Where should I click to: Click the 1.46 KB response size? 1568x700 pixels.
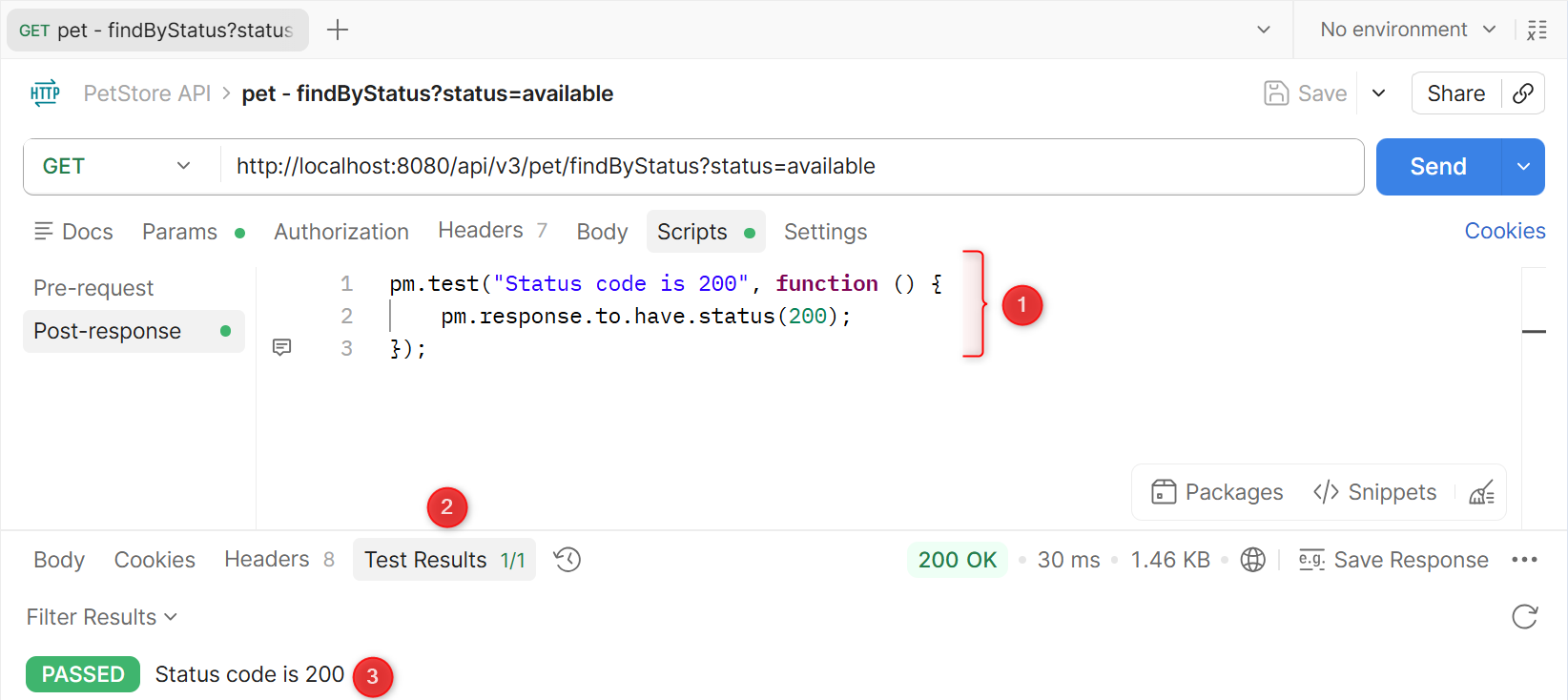tap(1170, 560)
